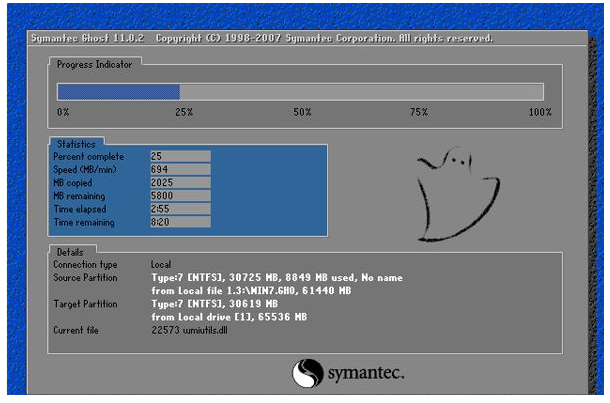Click the Target Partition label
This screenshot has height=403, width=610.
point(85,304)
